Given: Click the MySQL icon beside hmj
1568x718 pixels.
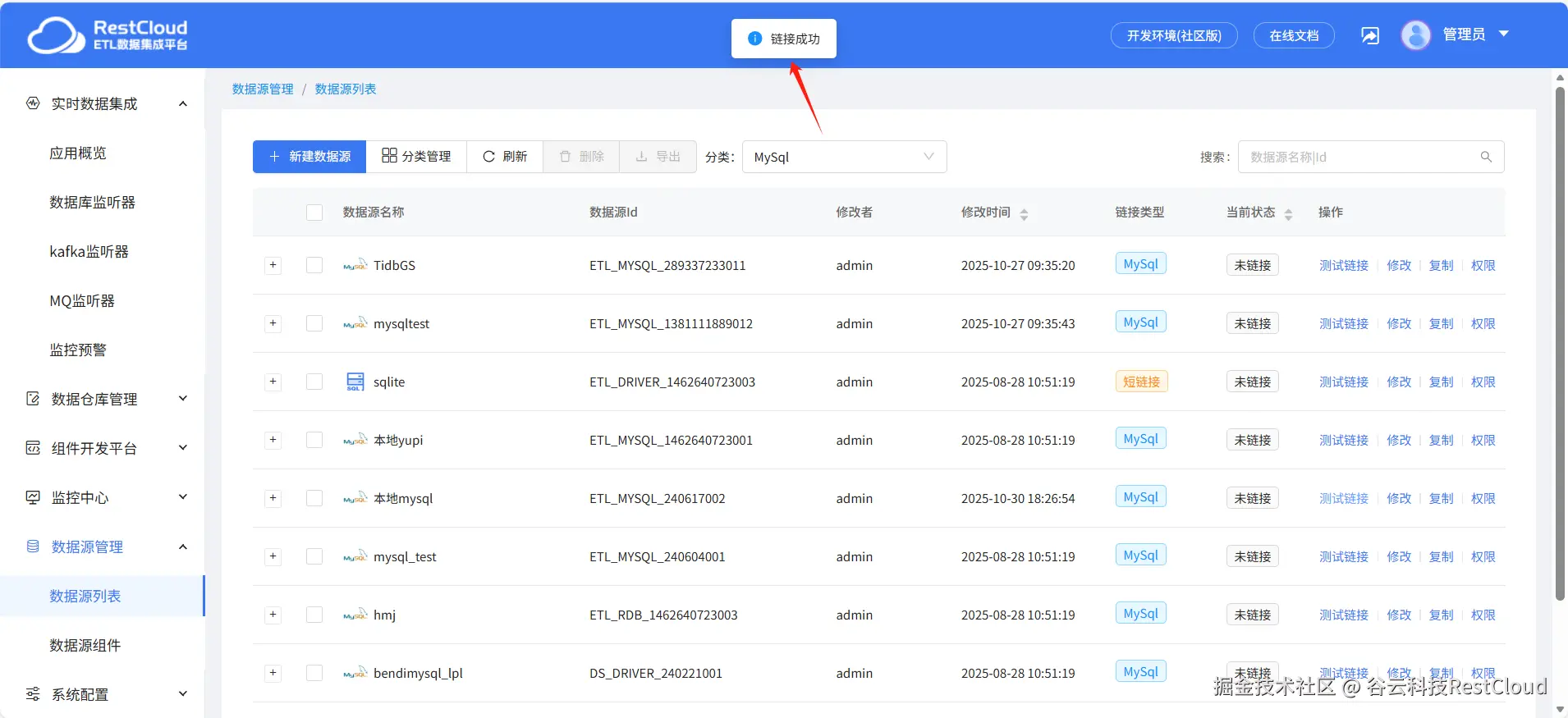Looking at the screenshot, I should click(355, 615).
